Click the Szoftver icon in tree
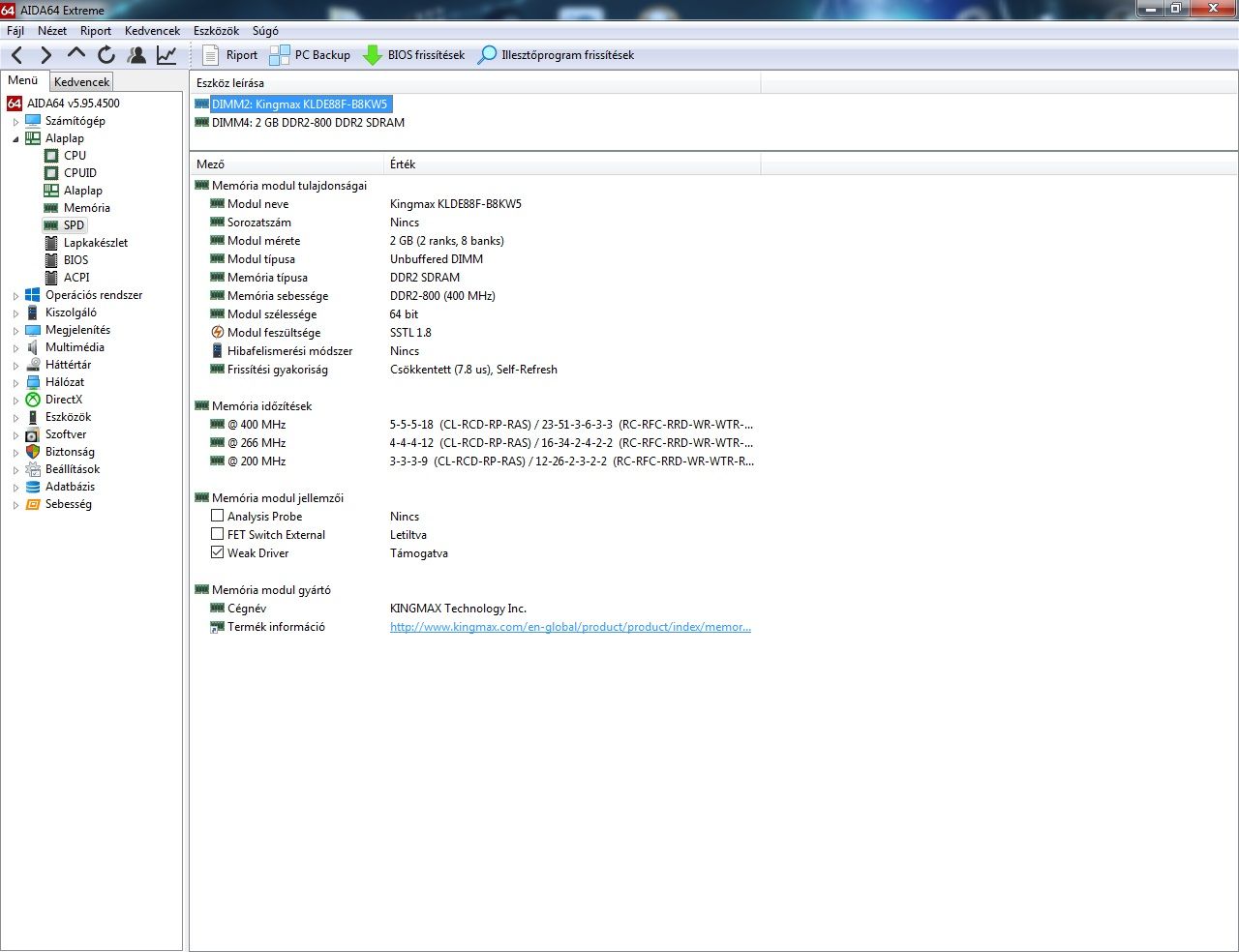1239x952 pixels. tap(33, 433)
